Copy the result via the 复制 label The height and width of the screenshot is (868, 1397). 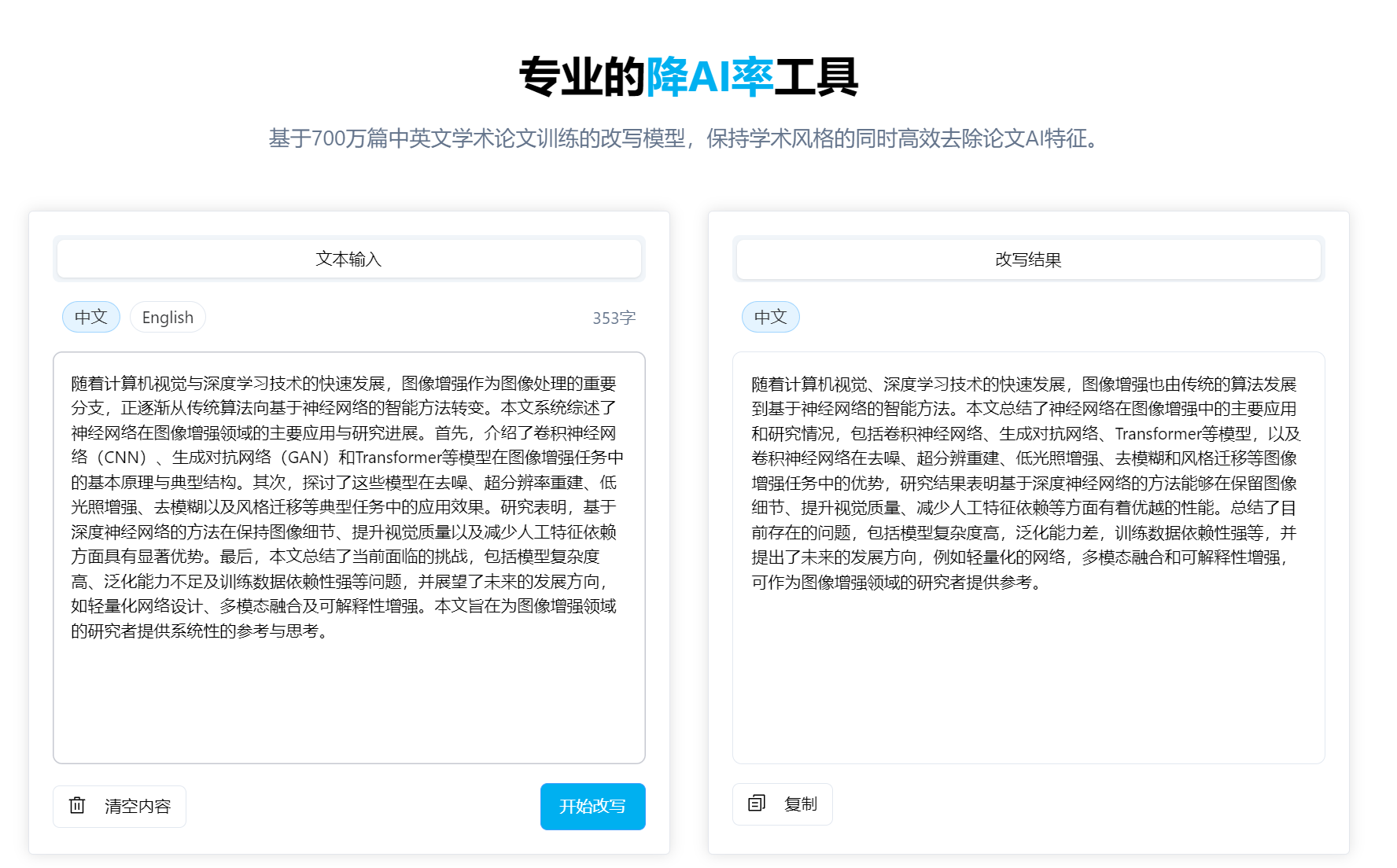(801, 804)
